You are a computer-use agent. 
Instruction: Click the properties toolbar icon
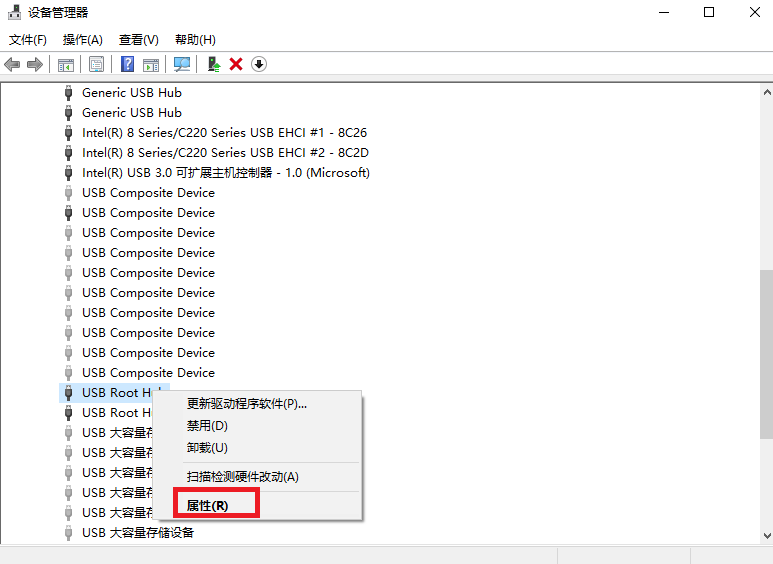[96, 64]
